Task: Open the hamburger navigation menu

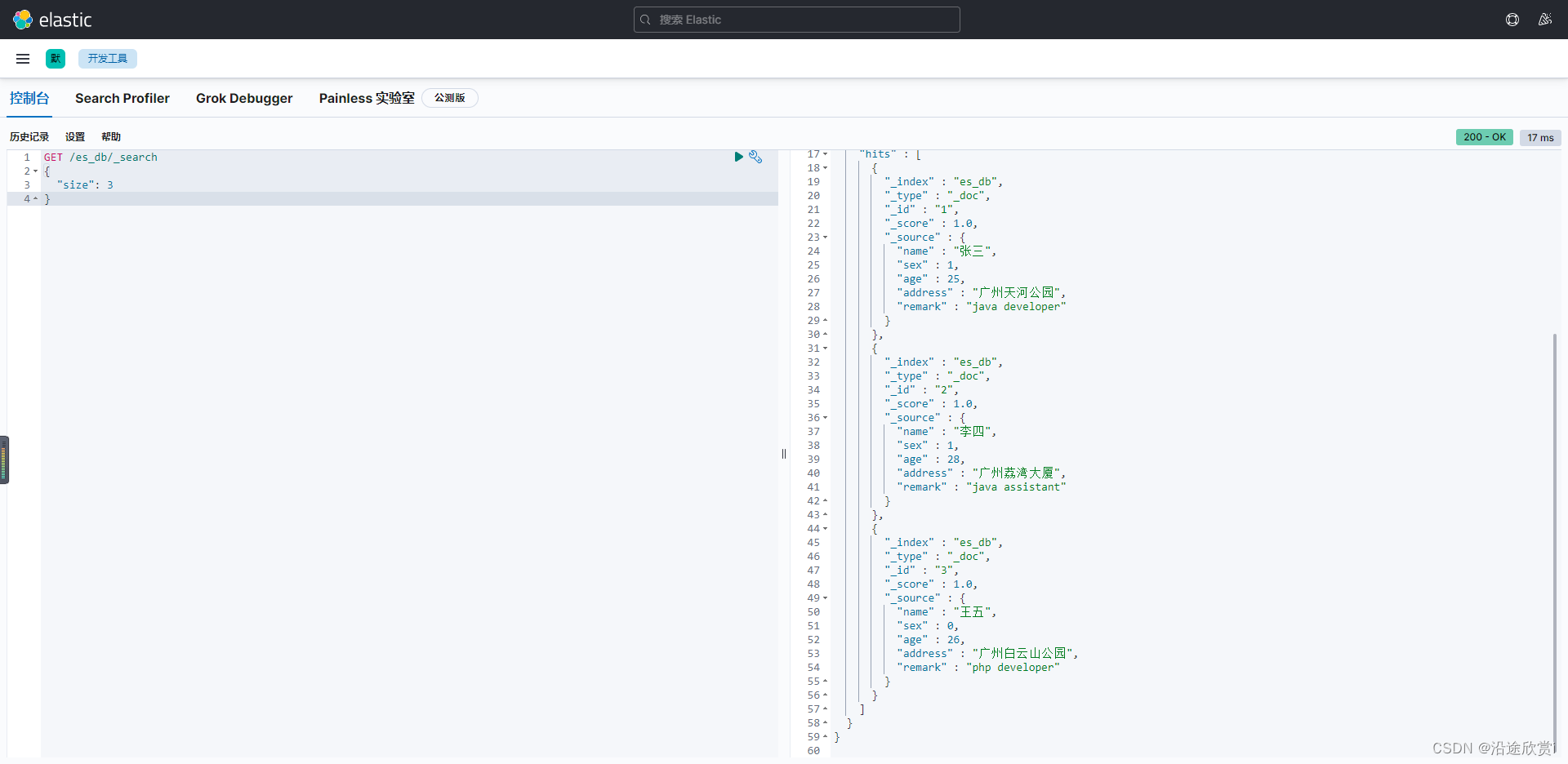Action: click(x=23, y=59)
